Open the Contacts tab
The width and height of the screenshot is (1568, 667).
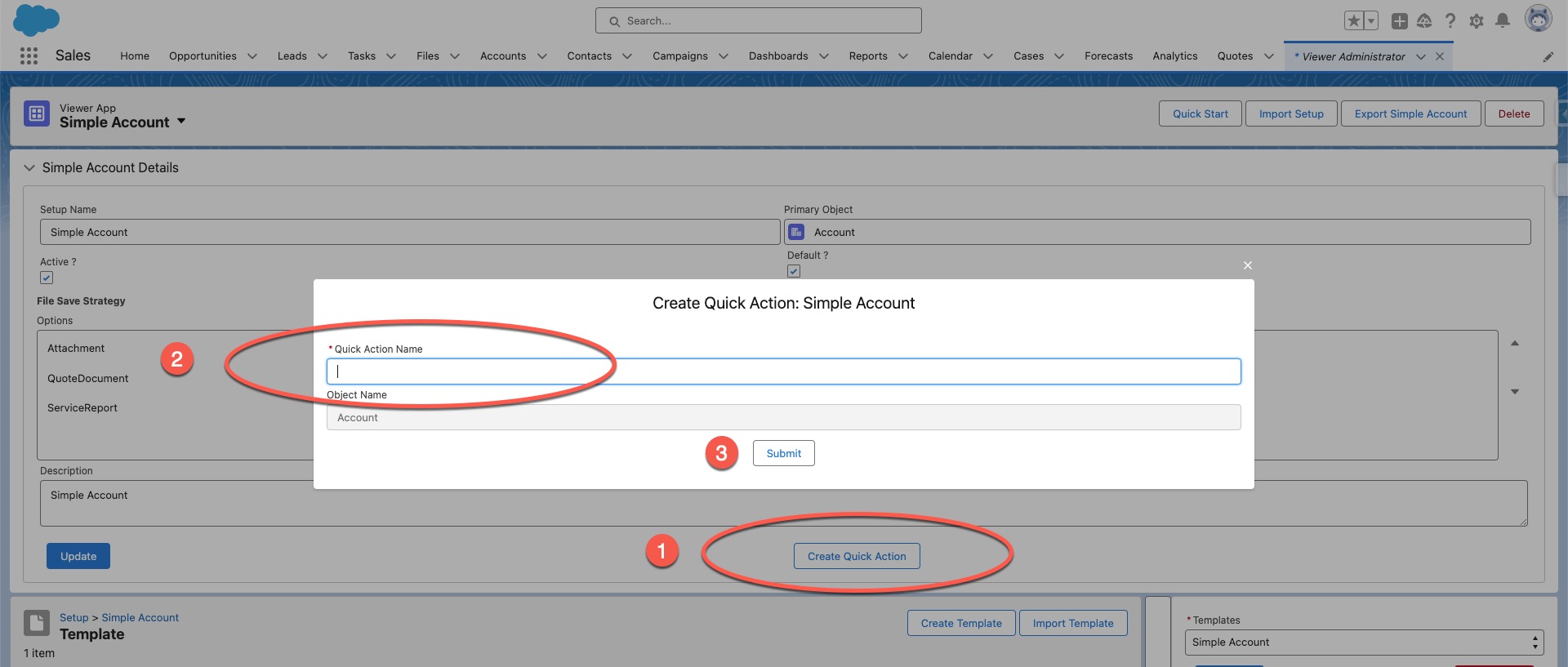(x=590, y=56)
